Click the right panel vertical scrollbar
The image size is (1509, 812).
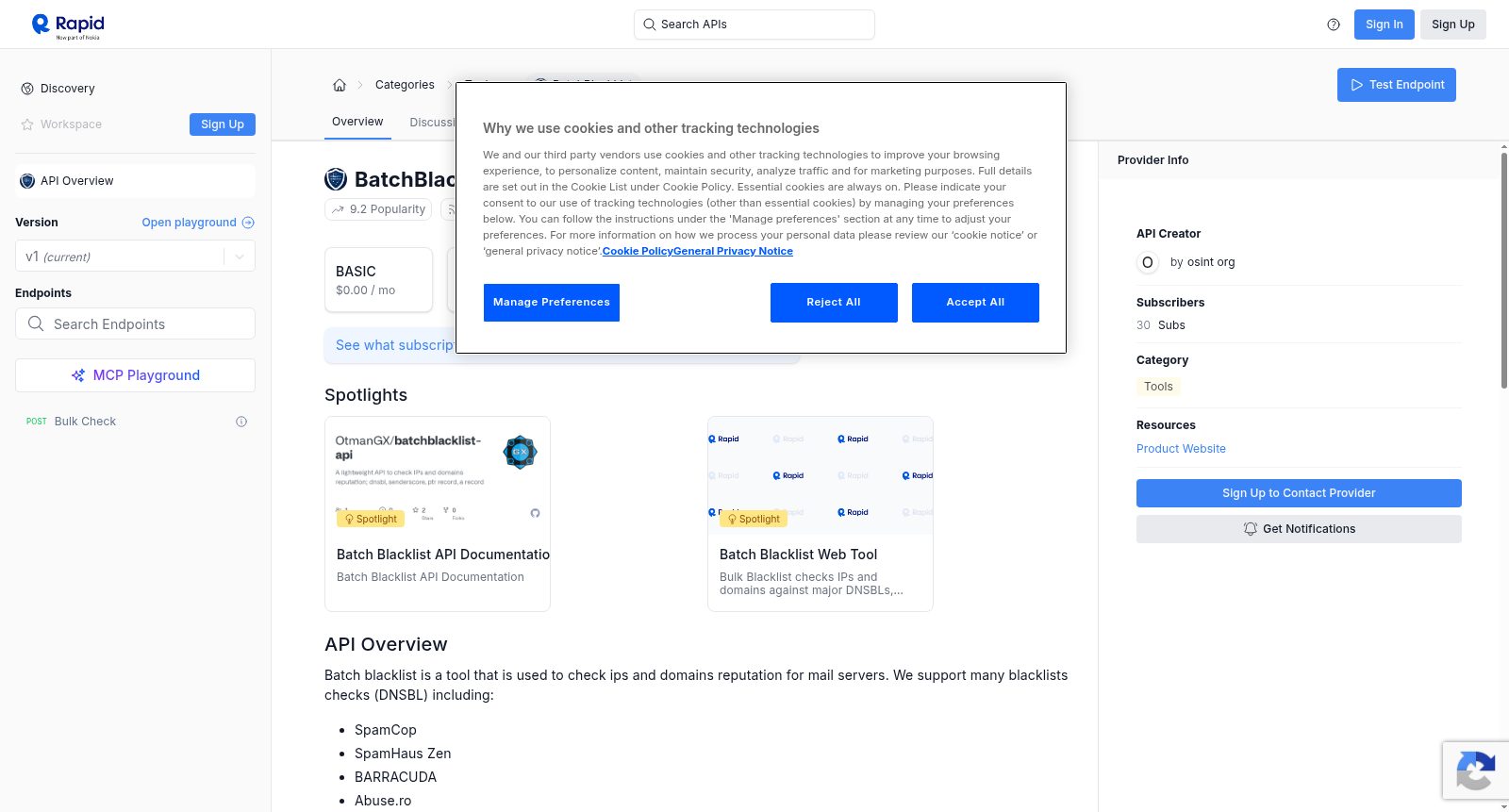[1504, 269]
